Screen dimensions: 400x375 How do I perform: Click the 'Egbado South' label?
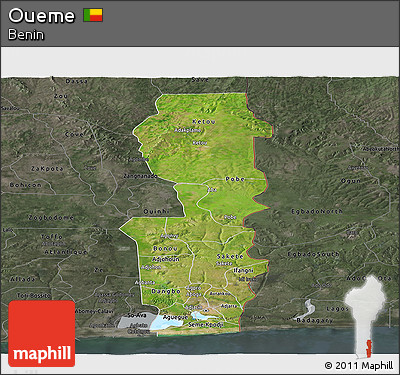click(x=313, y=254)
